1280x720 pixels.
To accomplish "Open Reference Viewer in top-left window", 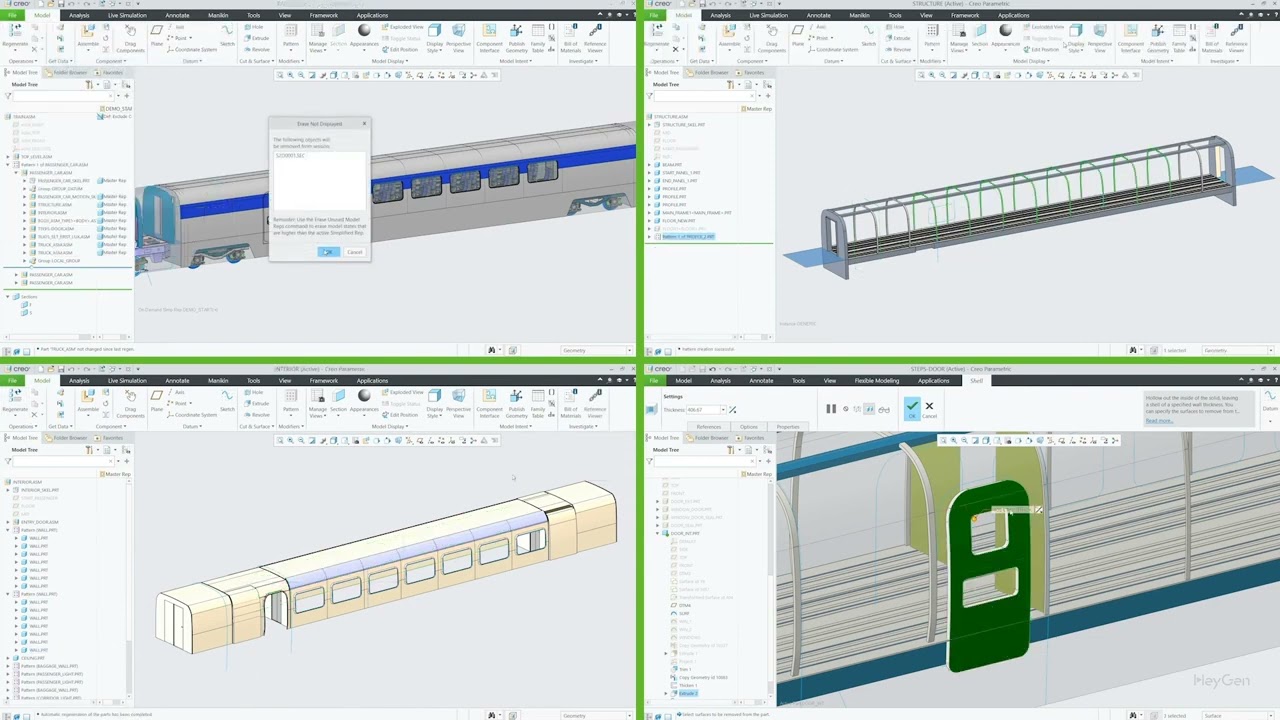I will (595, 38).
